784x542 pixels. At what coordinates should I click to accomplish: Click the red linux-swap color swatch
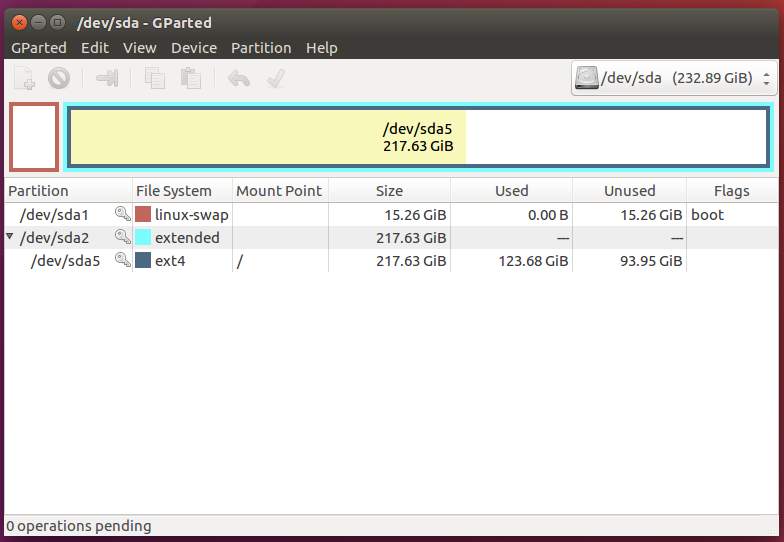143,214
